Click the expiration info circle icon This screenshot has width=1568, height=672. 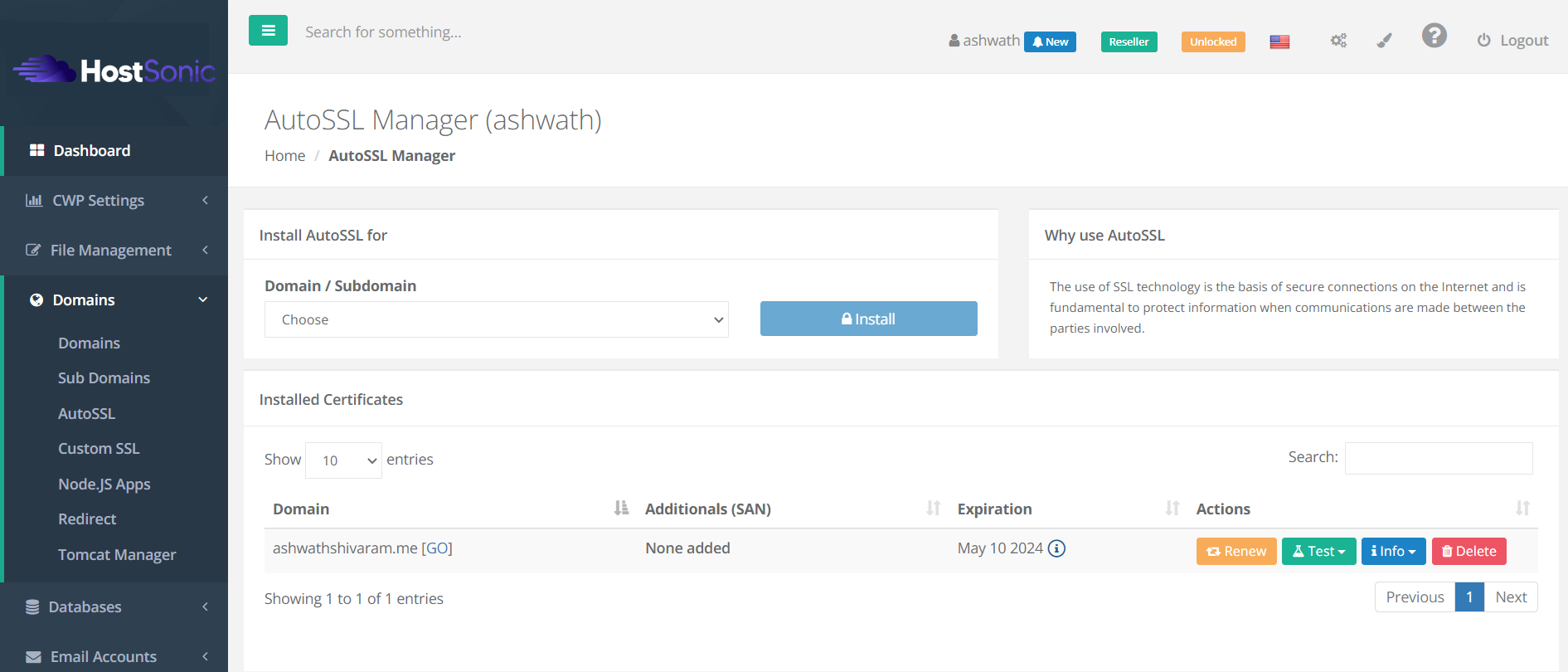point(1056,548)
